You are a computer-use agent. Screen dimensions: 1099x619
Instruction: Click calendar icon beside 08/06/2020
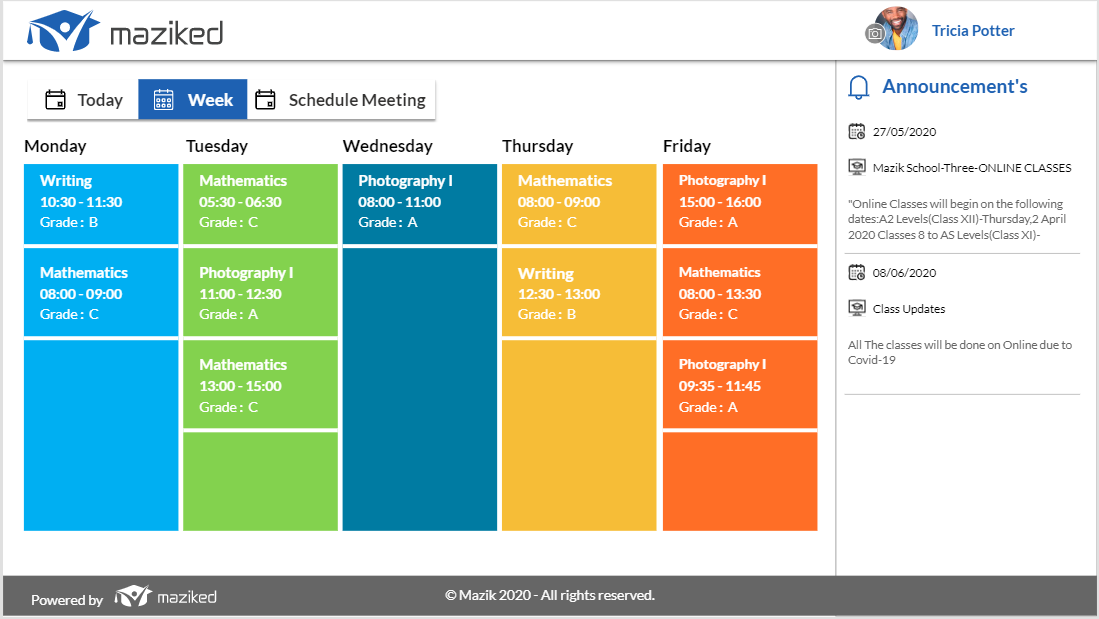[x=856, y=272]
